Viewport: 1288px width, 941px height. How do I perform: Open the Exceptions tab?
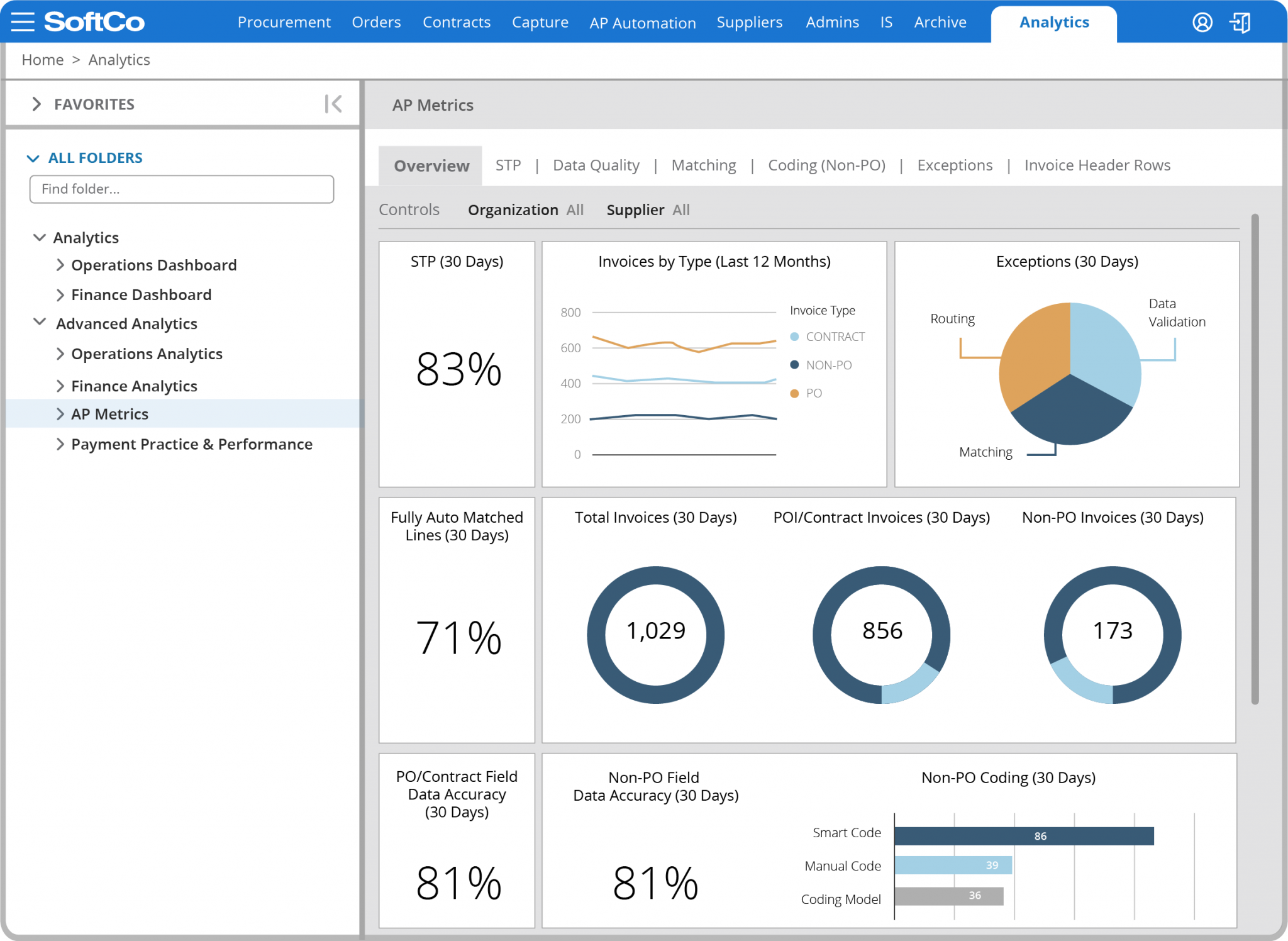(x=955, y=165)
